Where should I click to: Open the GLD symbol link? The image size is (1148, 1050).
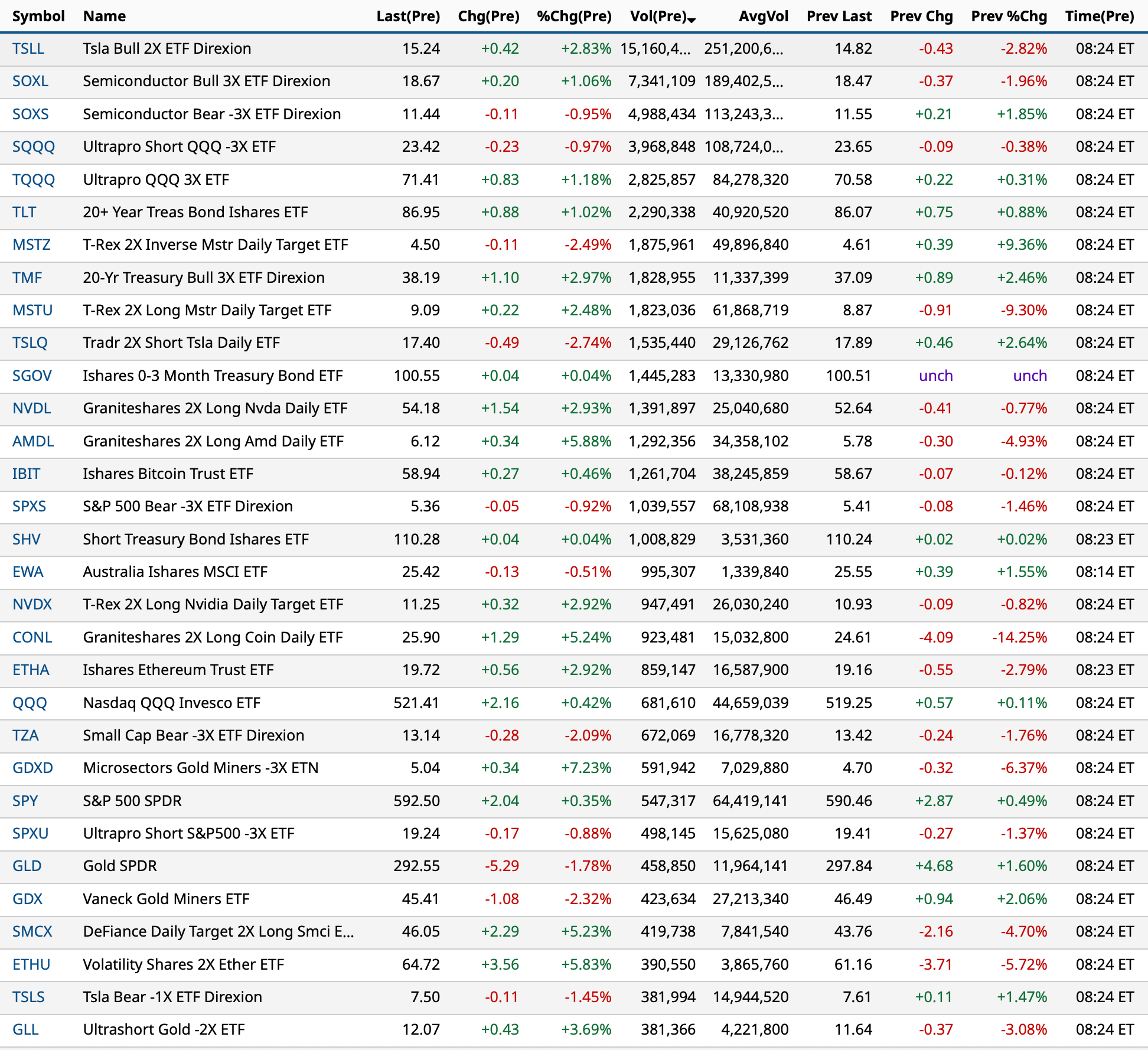click(27, 866)
